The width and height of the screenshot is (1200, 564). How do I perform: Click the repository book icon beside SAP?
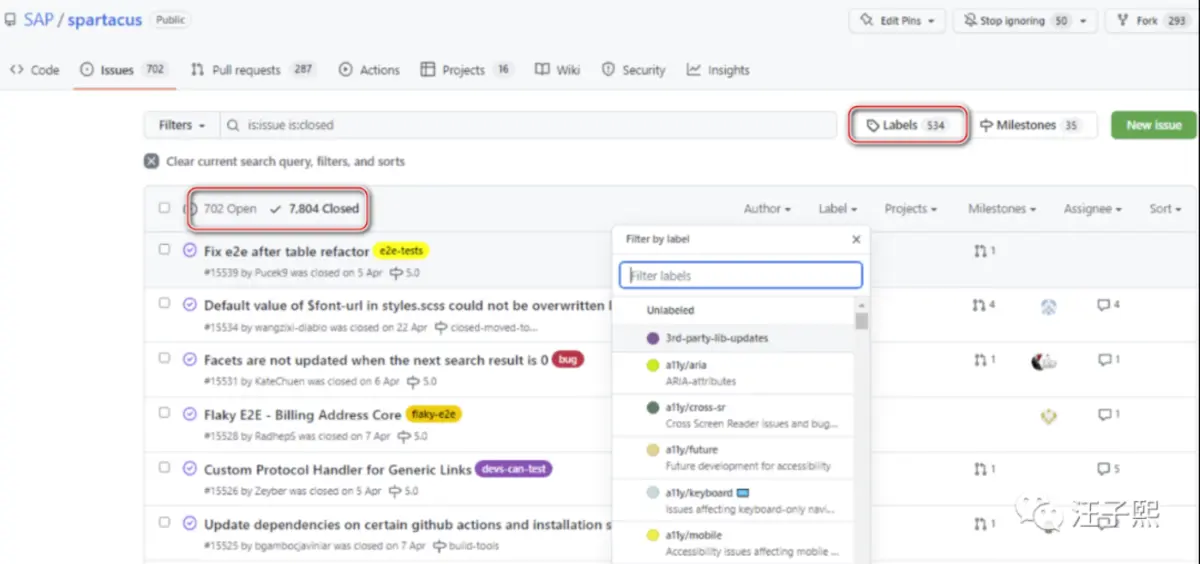click(x=9, y=20)
